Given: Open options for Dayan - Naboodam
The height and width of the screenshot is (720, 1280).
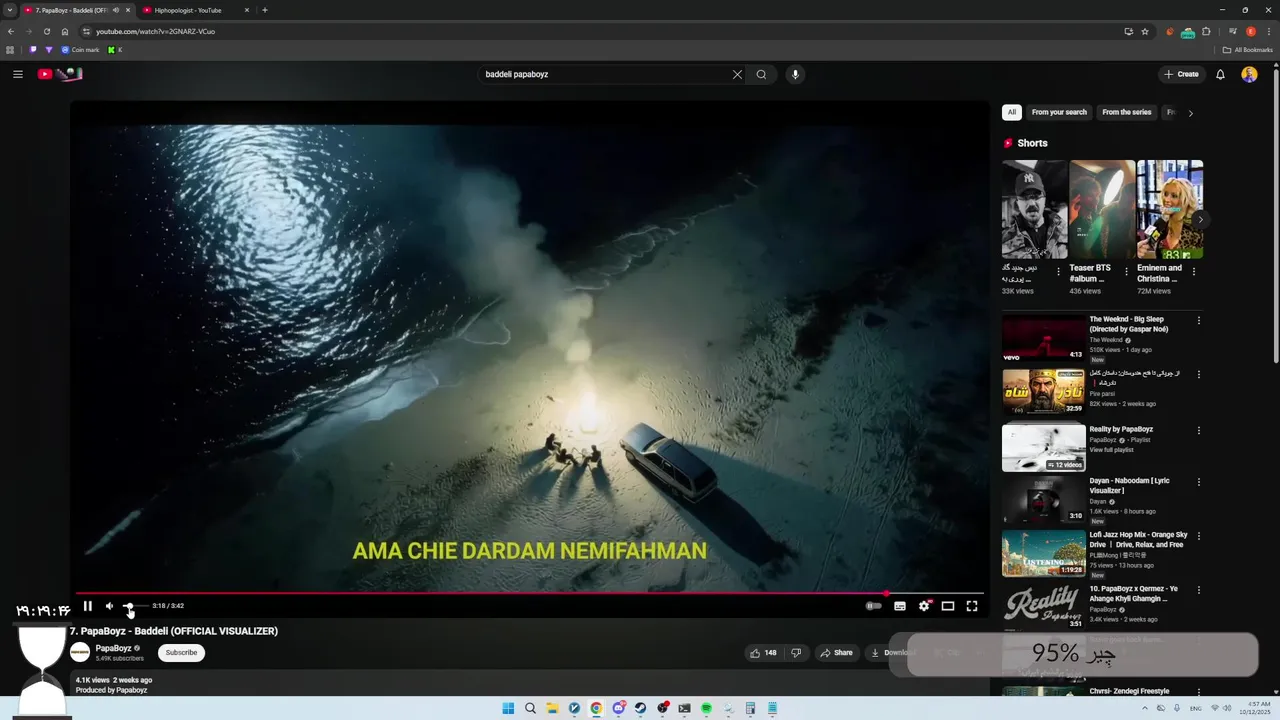Looking at the screenshot, I should [1199, 483].
